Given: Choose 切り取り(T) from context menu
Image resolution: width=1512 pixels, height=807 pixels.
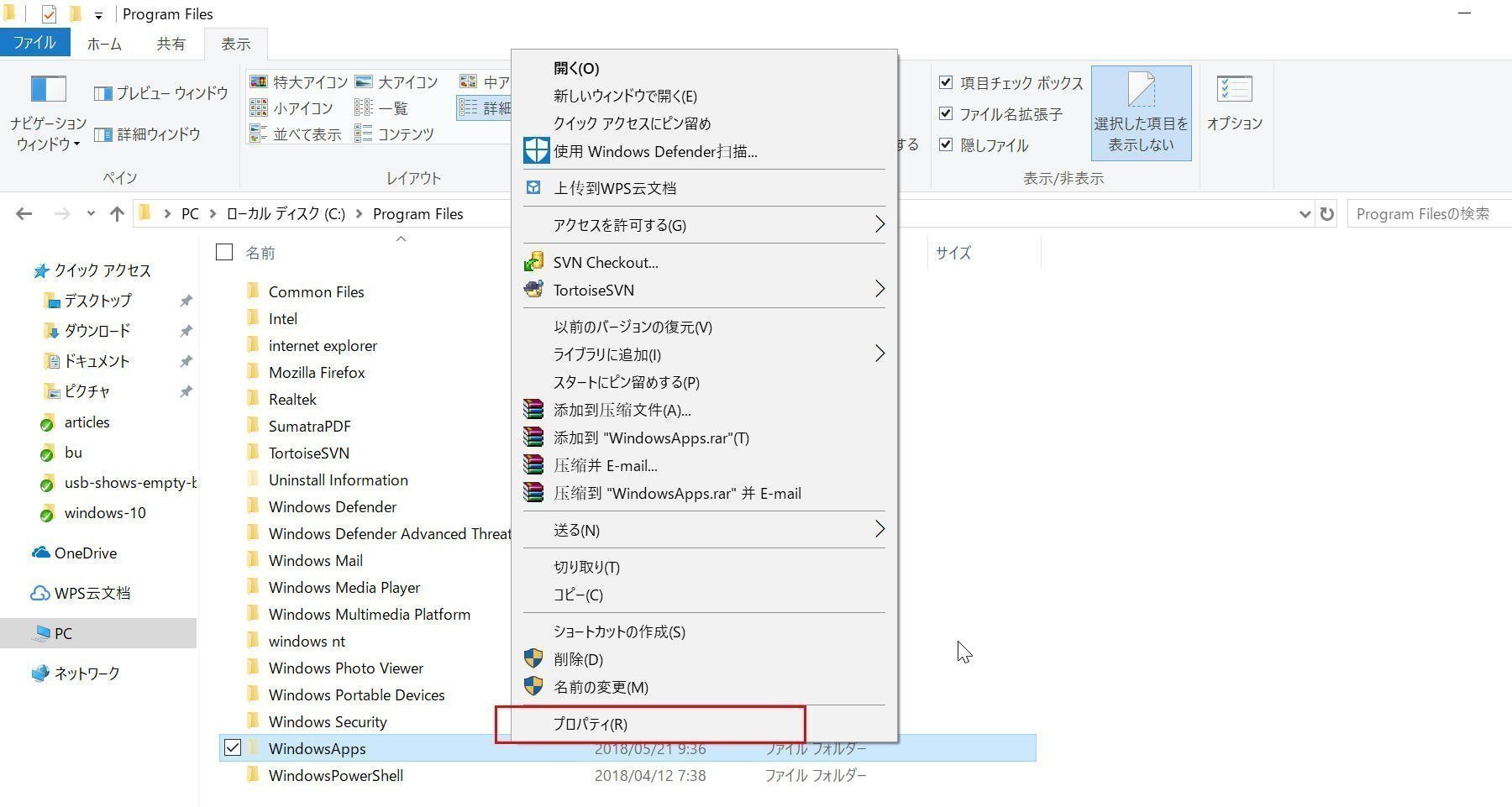Looking at the screenshot, I should click(x=704, y=567).
